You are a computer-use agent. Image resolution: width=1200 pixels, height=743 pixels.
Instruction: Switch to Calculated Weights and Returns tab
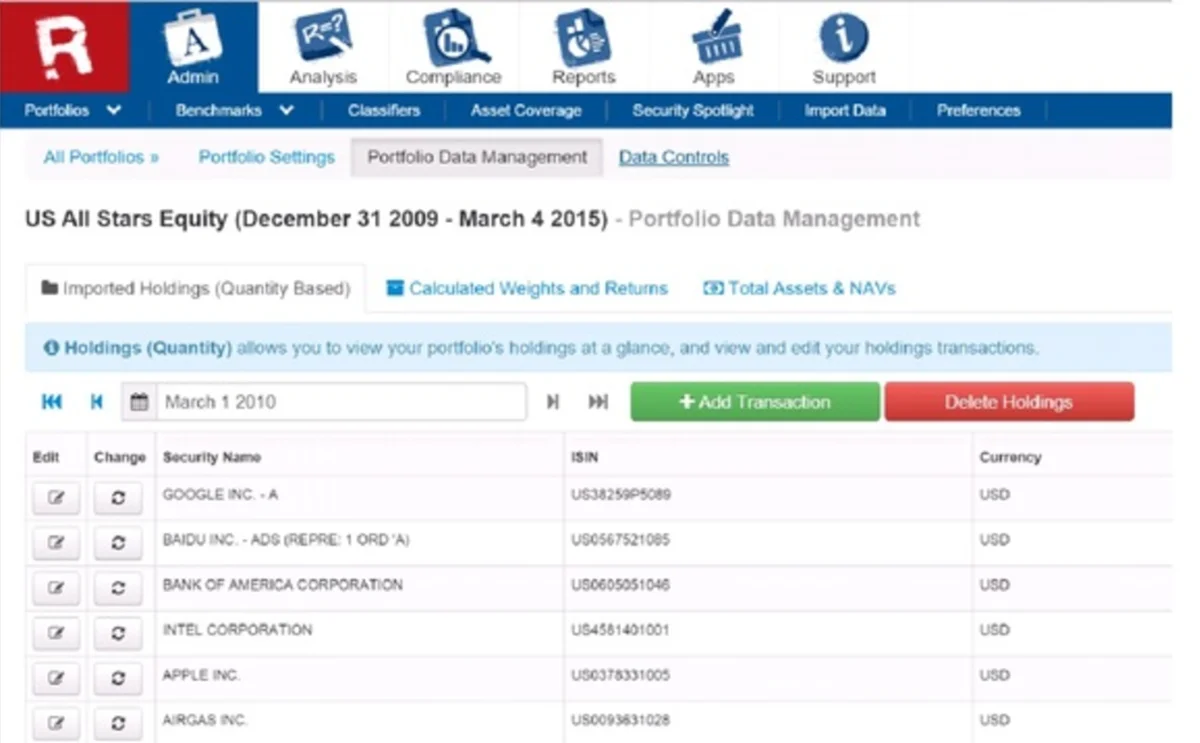tap(527, 288)
